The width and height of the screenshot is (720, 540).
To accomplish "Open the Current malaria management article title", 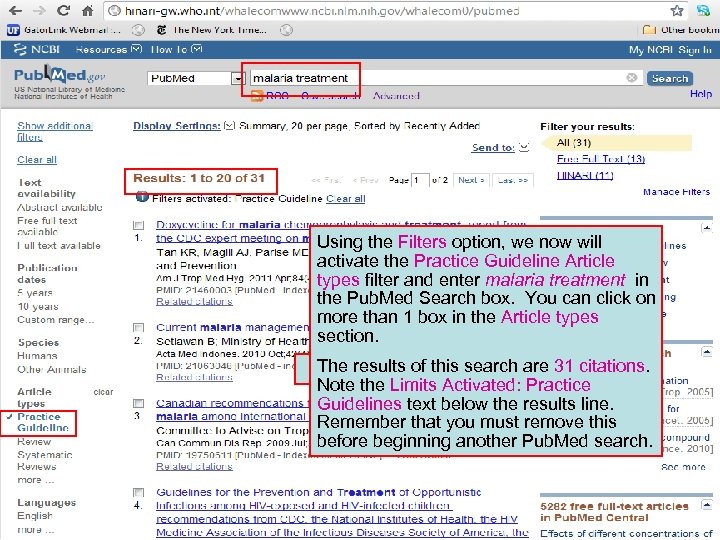I will [232, 327].
